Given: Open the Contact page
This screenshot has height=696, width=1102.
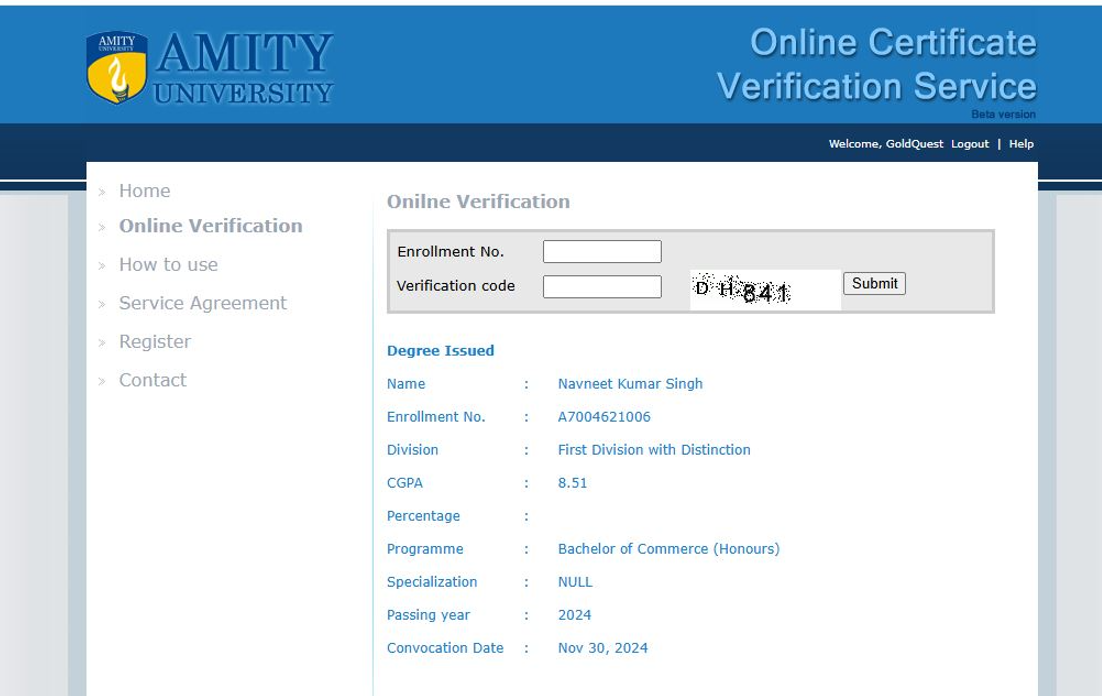Looking at the screenshot, I should coord(153,380).
